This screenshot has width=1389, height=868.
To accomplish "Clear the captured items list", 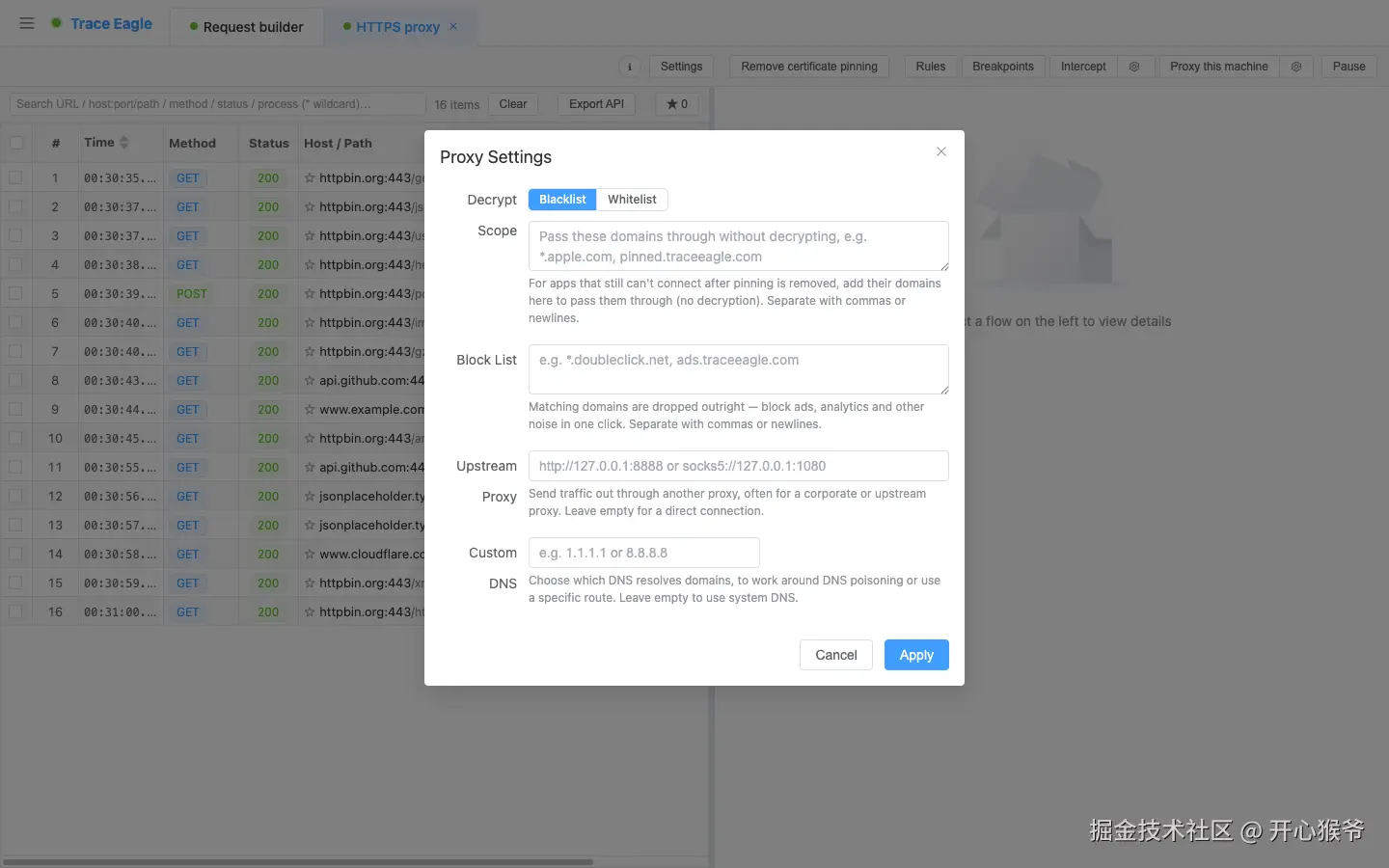I will click(x=513, y=104).
